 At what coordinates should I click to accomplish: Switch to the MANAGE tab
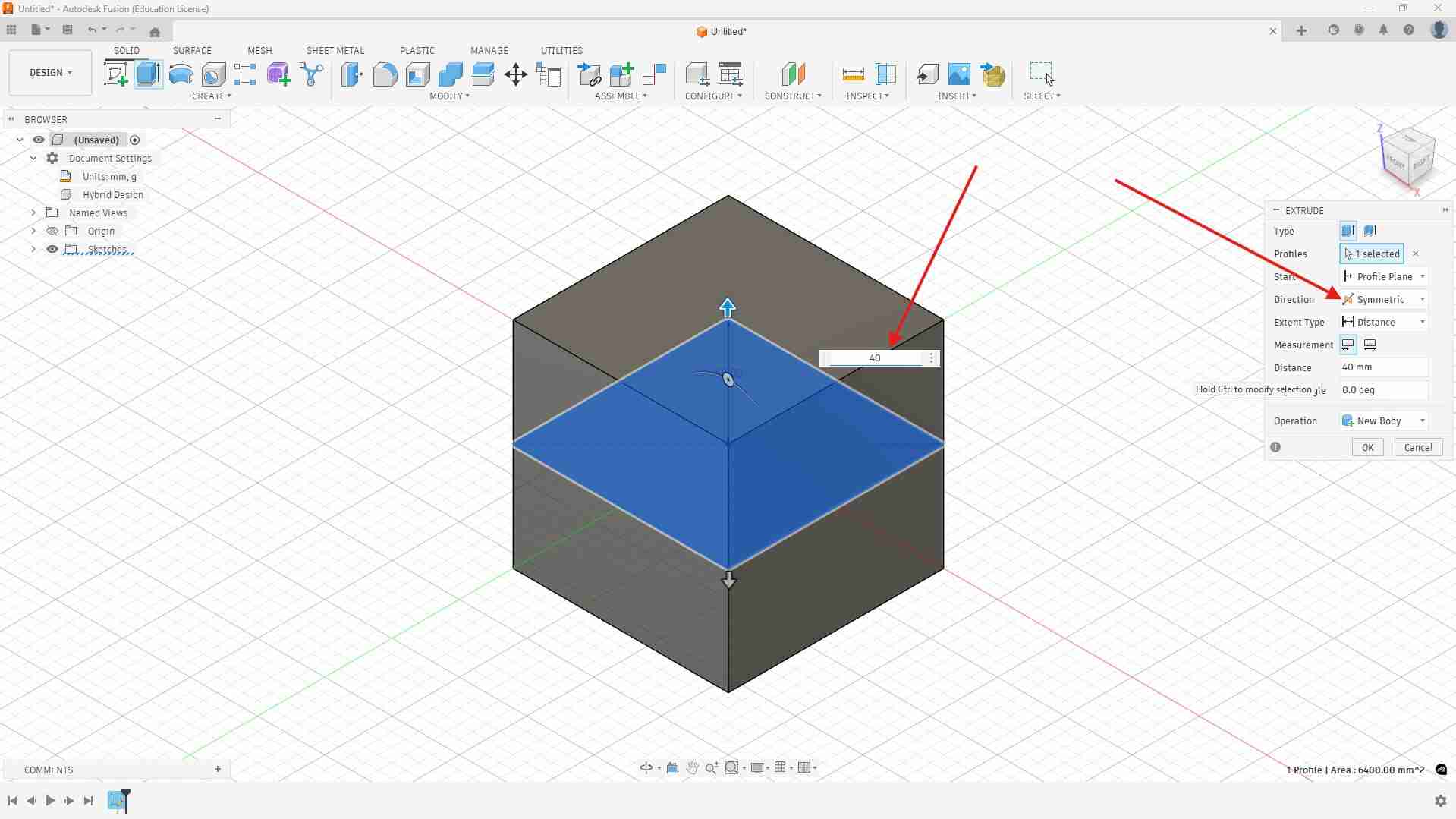coord(489,50)
